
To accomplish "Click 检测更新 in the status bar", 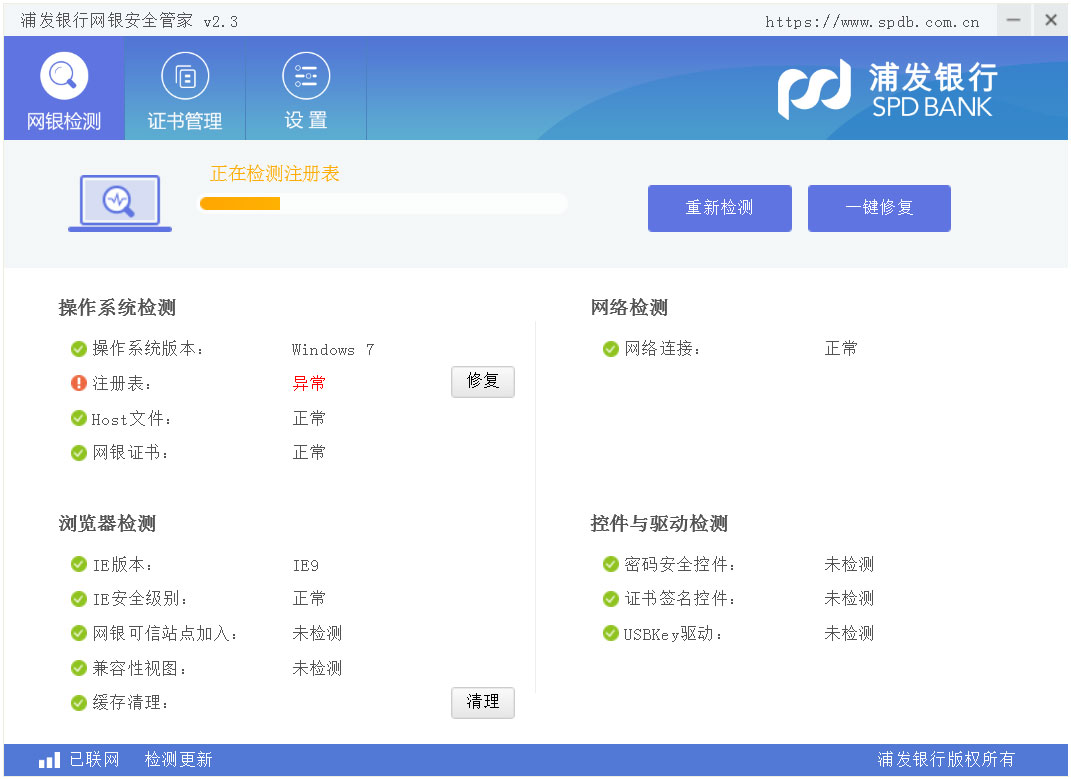I will (178, 760).
